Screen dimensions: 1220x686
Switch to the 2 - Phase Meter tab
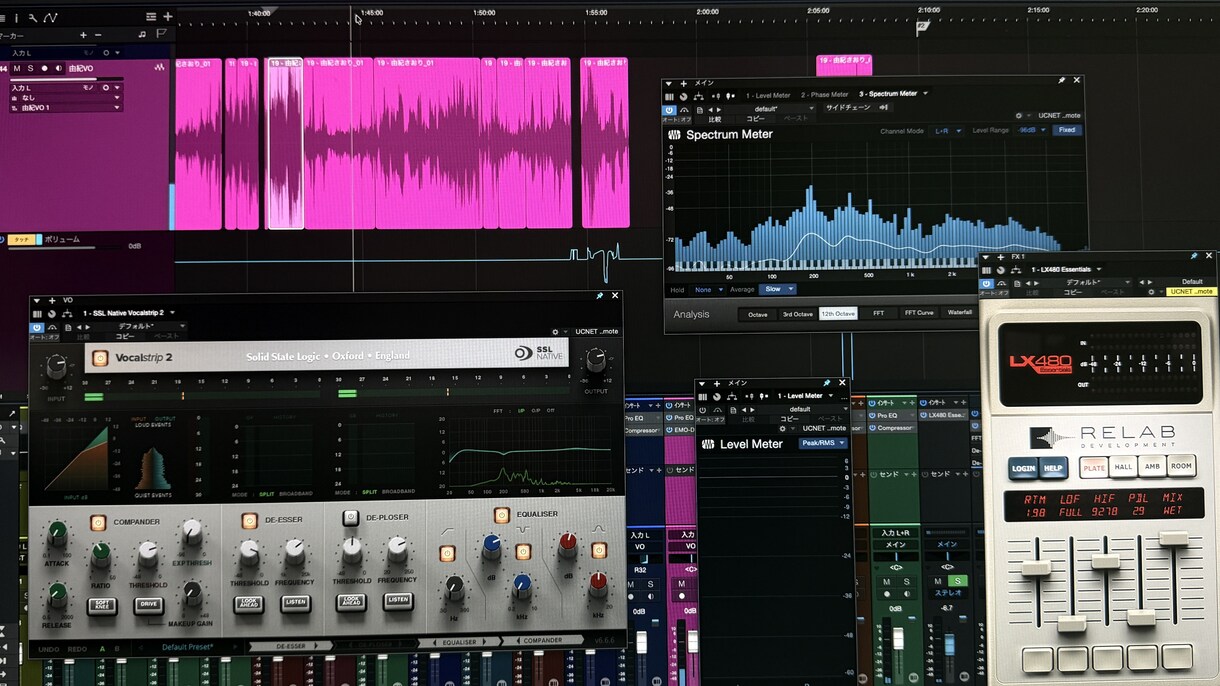[x=825, y=94]
